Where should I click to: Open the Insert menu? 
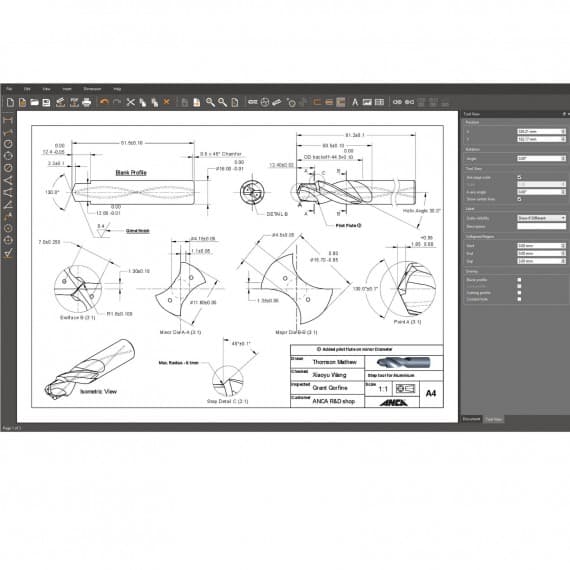(x=67, y=89)
